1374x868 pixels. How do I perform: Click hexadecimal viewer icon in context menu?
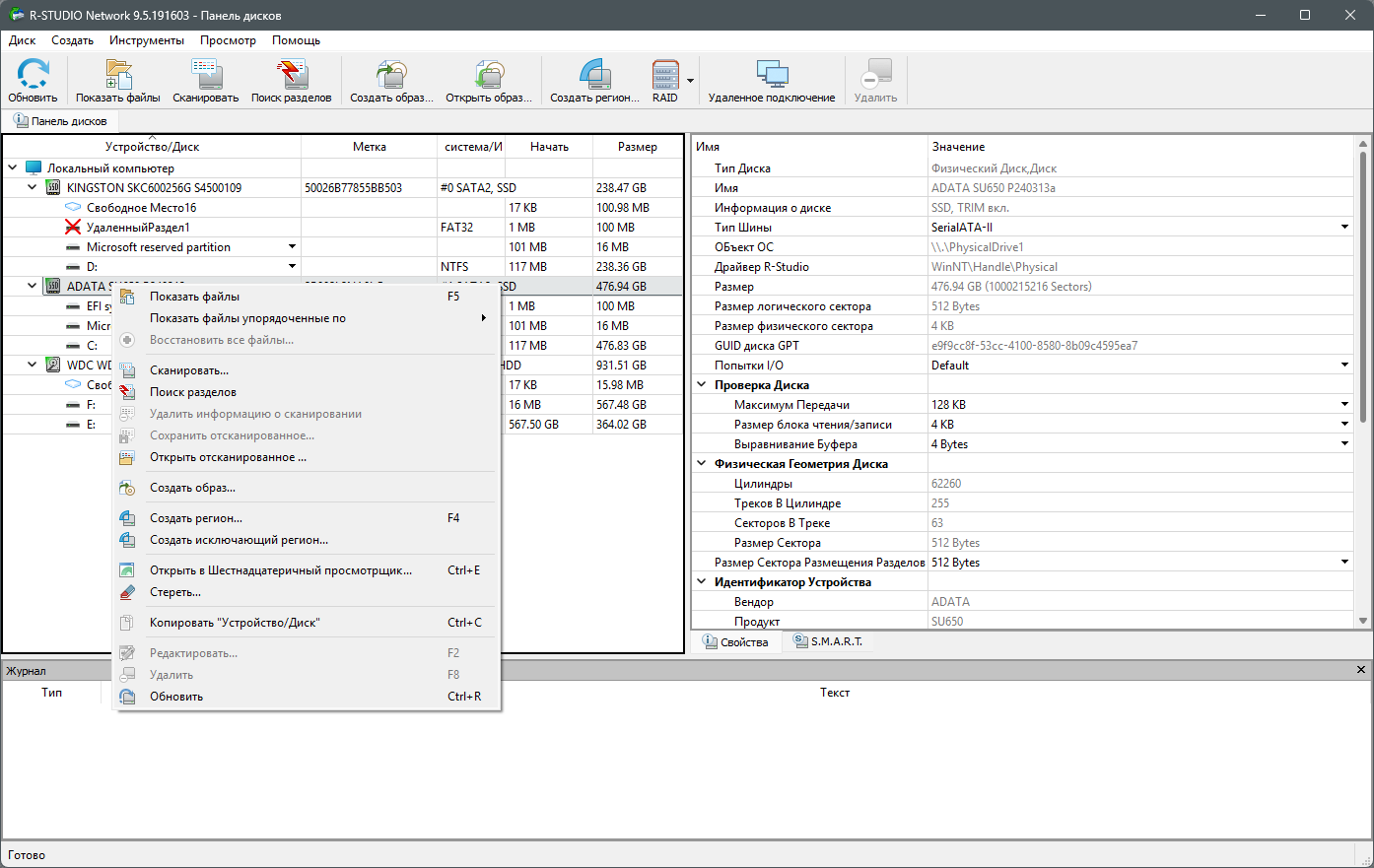(127, 570)
